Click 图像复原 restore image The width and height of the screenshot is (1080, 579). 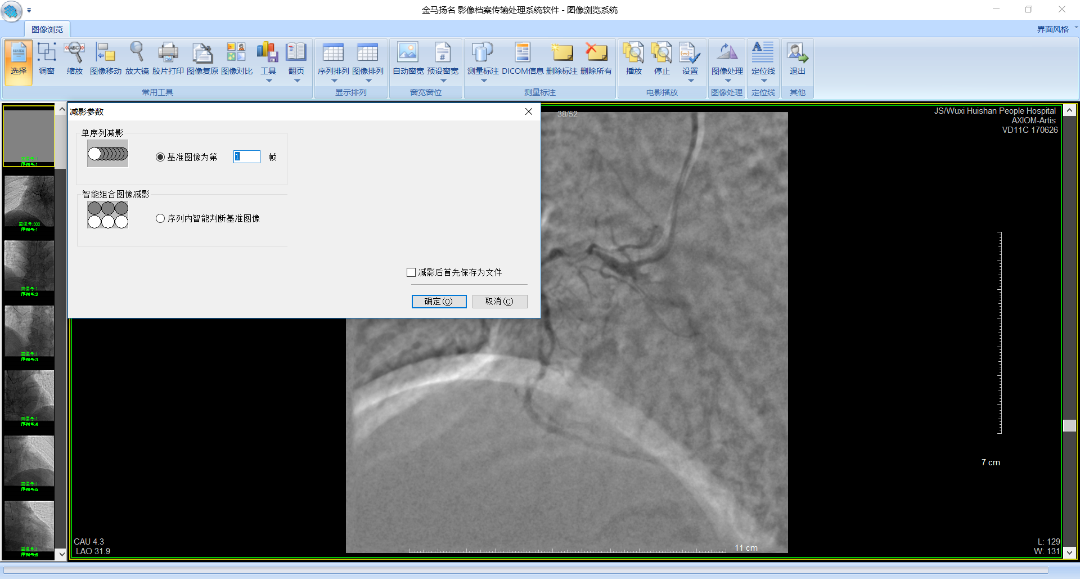pyautogui.click(x=202, y=59)
